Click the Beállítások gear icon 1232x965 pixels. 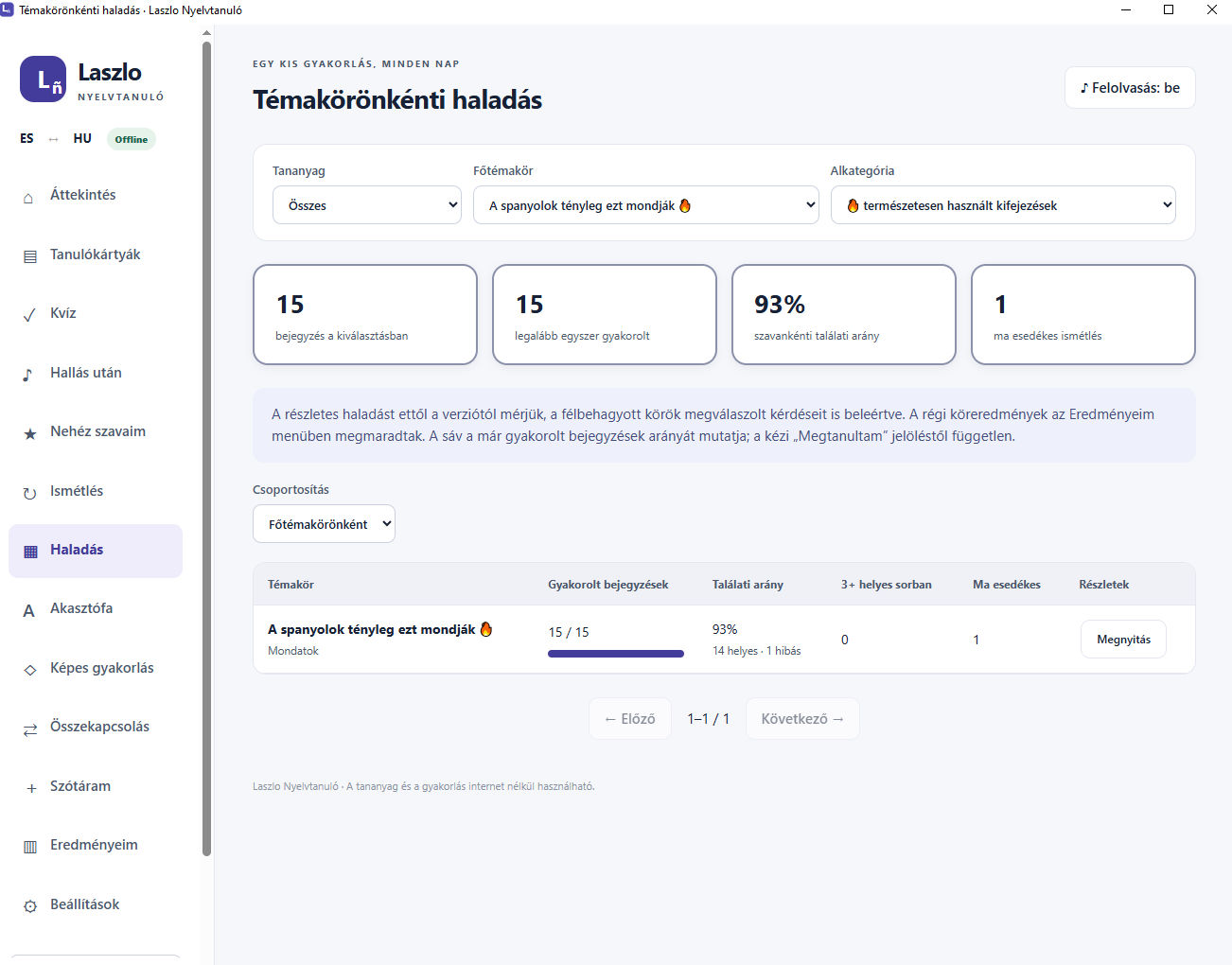30,906
